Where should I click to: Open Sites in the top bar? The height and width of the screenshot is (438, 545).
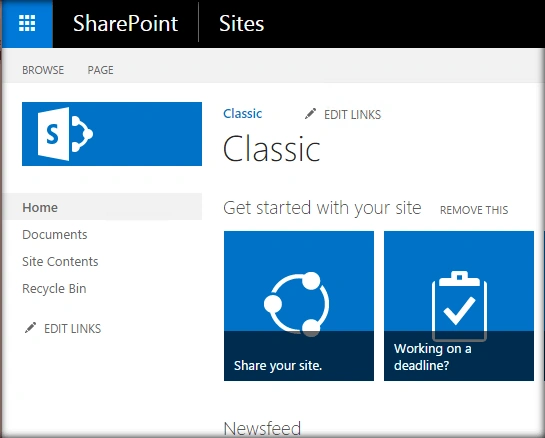pyautogui.click(x=242, y=23)
